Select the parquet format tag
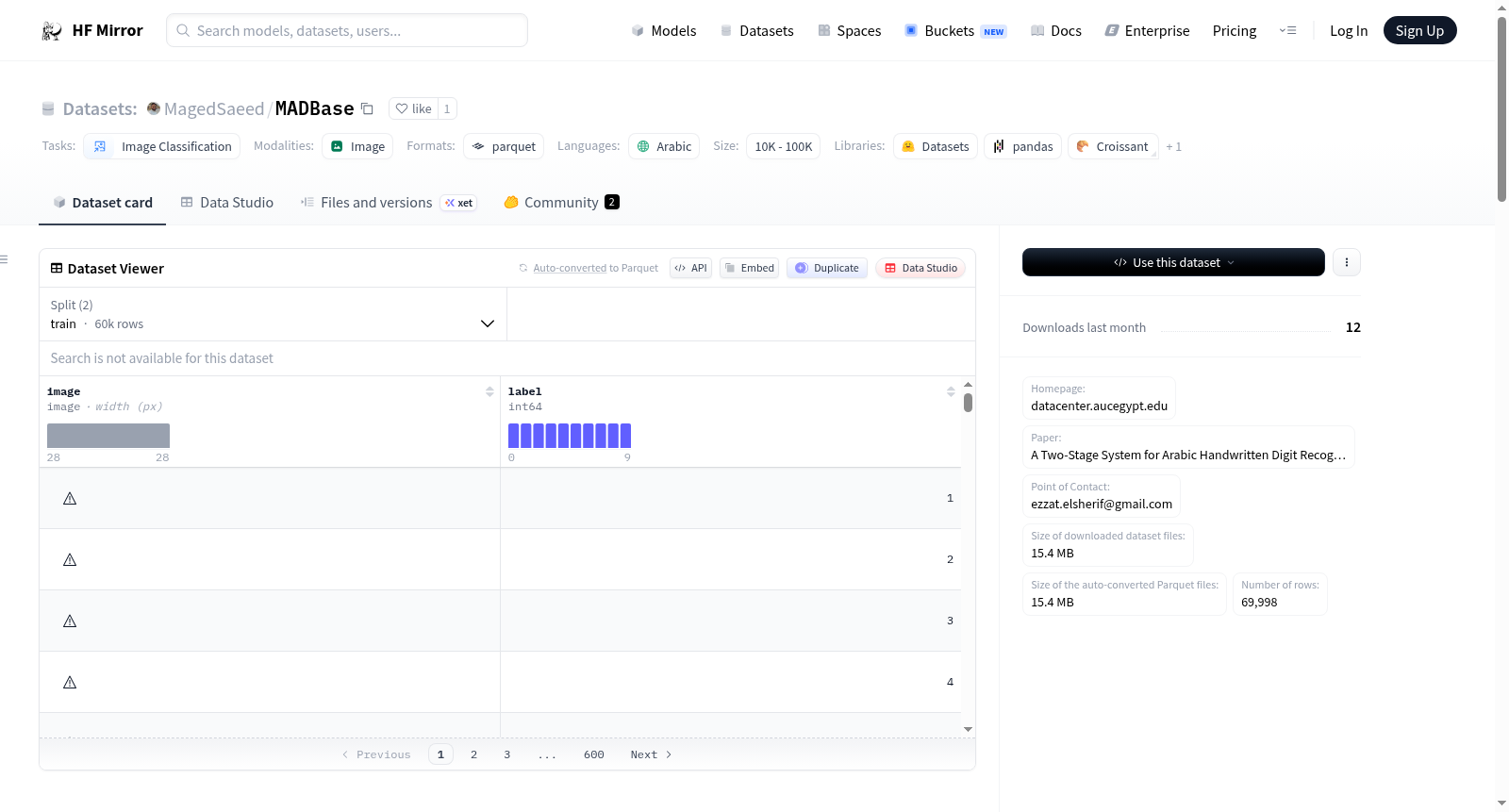The height and width of the screenshot is (812, 1509). (x=504, y=147)
